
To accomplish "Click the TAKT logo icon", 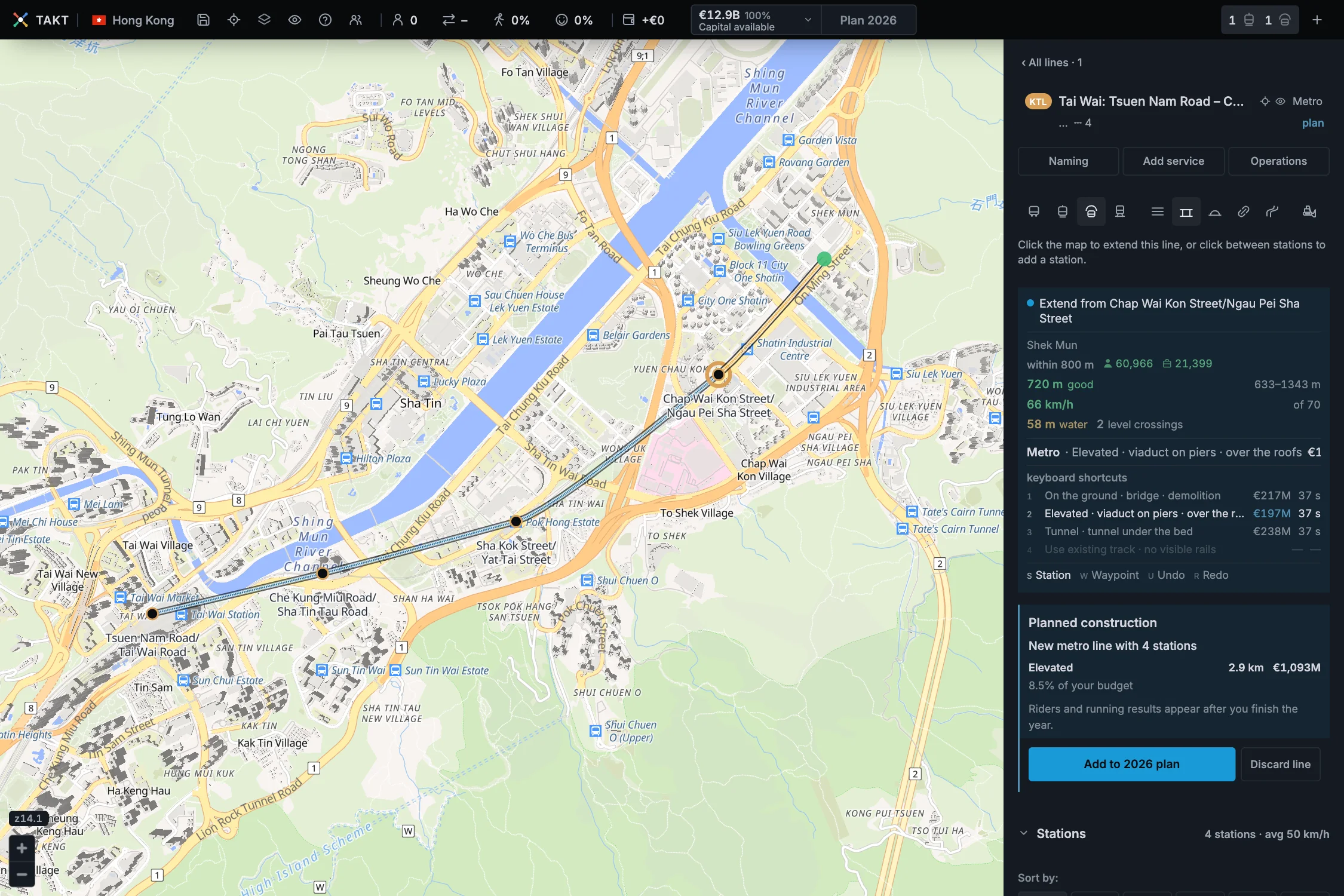I will click(x=20, y=20).
